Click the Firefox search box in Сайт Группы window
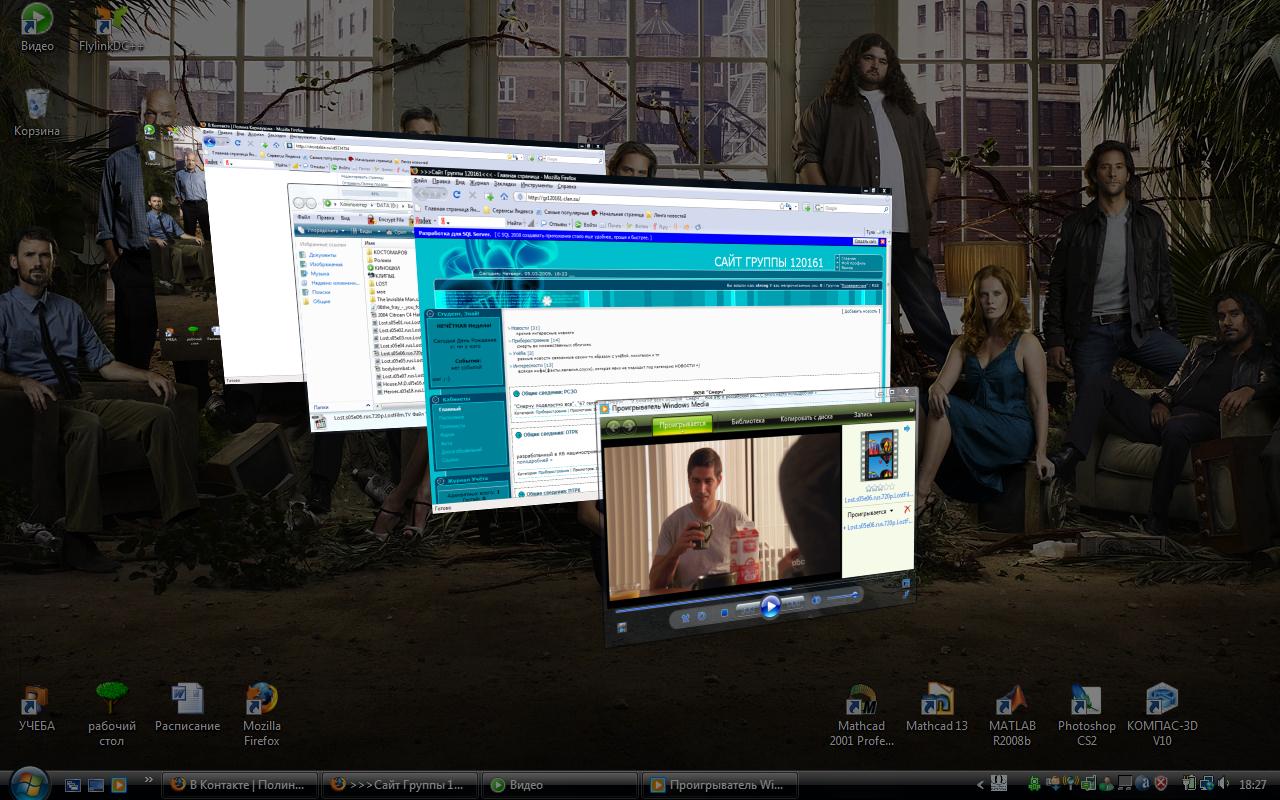This screenshot has height=800, width=1280. coord(849,208)
